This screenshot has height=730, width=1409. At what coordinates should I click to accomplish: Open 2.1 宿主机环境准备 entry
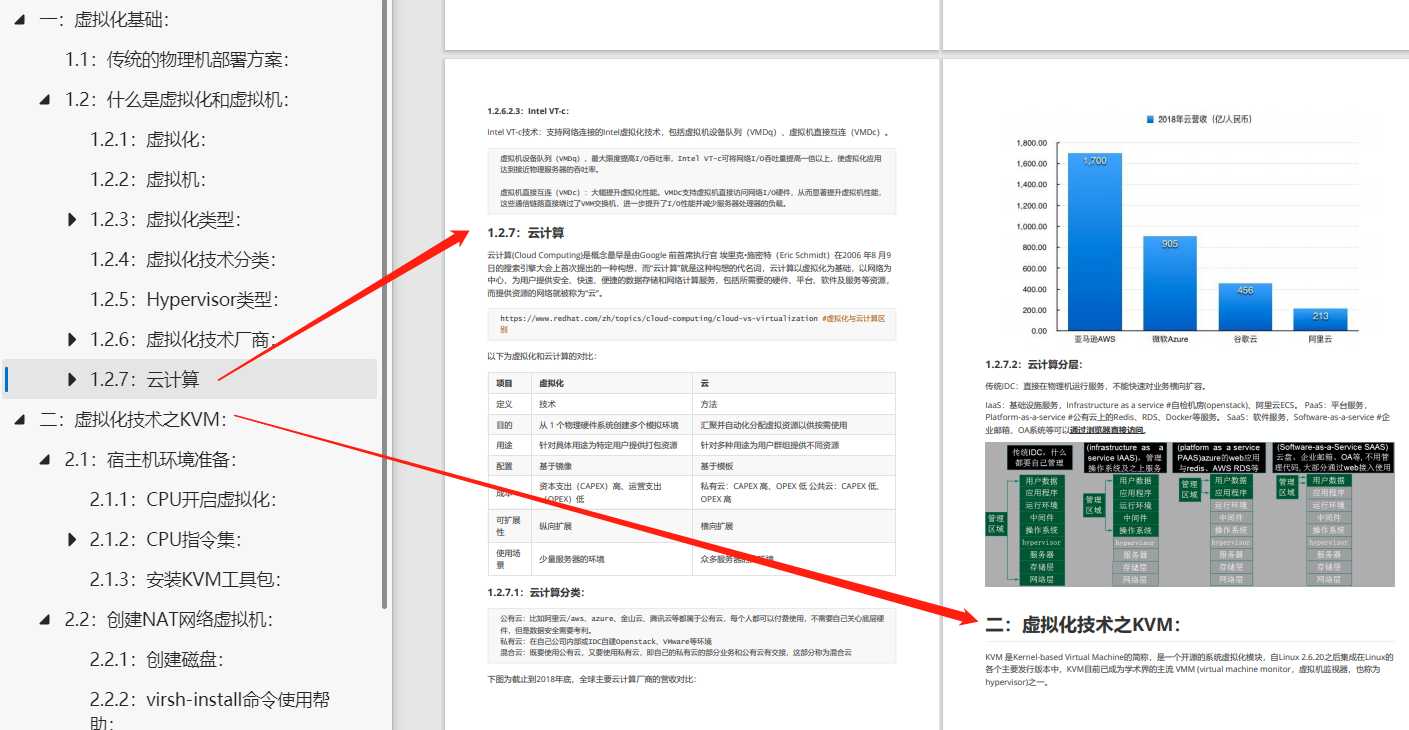151,460
